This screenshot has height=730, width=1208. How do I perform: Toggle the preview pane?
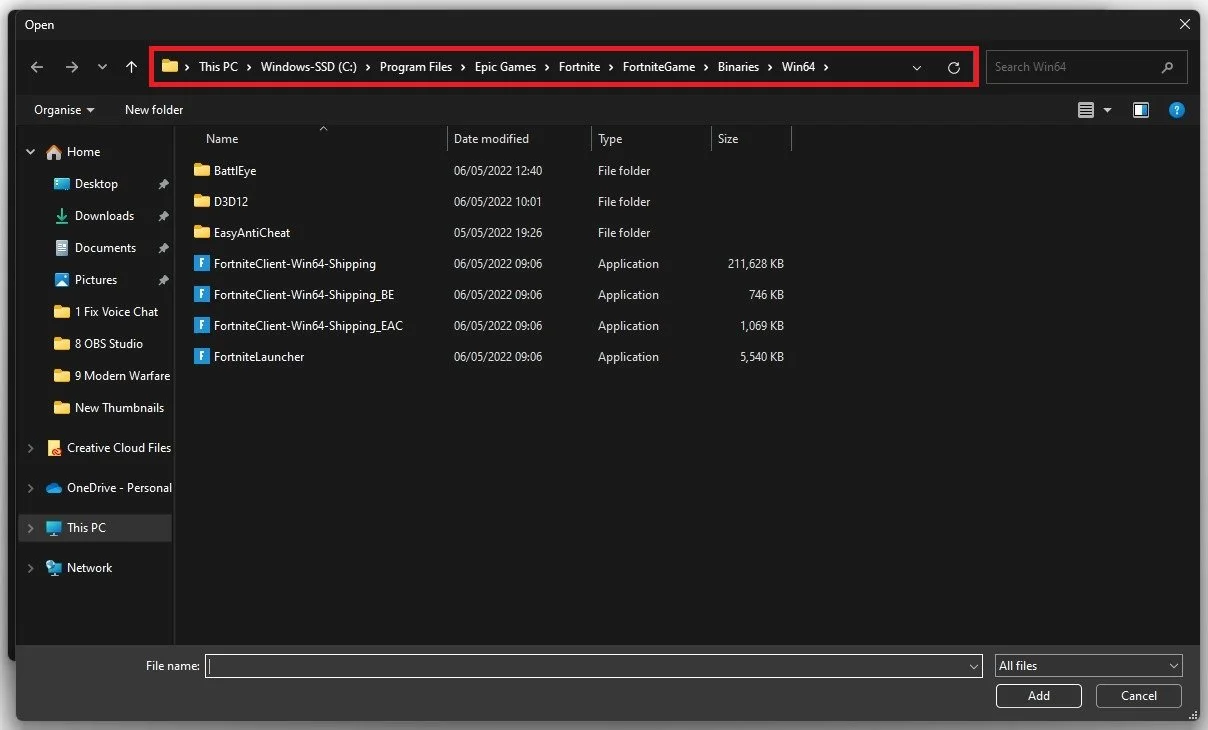[1141, 110]
